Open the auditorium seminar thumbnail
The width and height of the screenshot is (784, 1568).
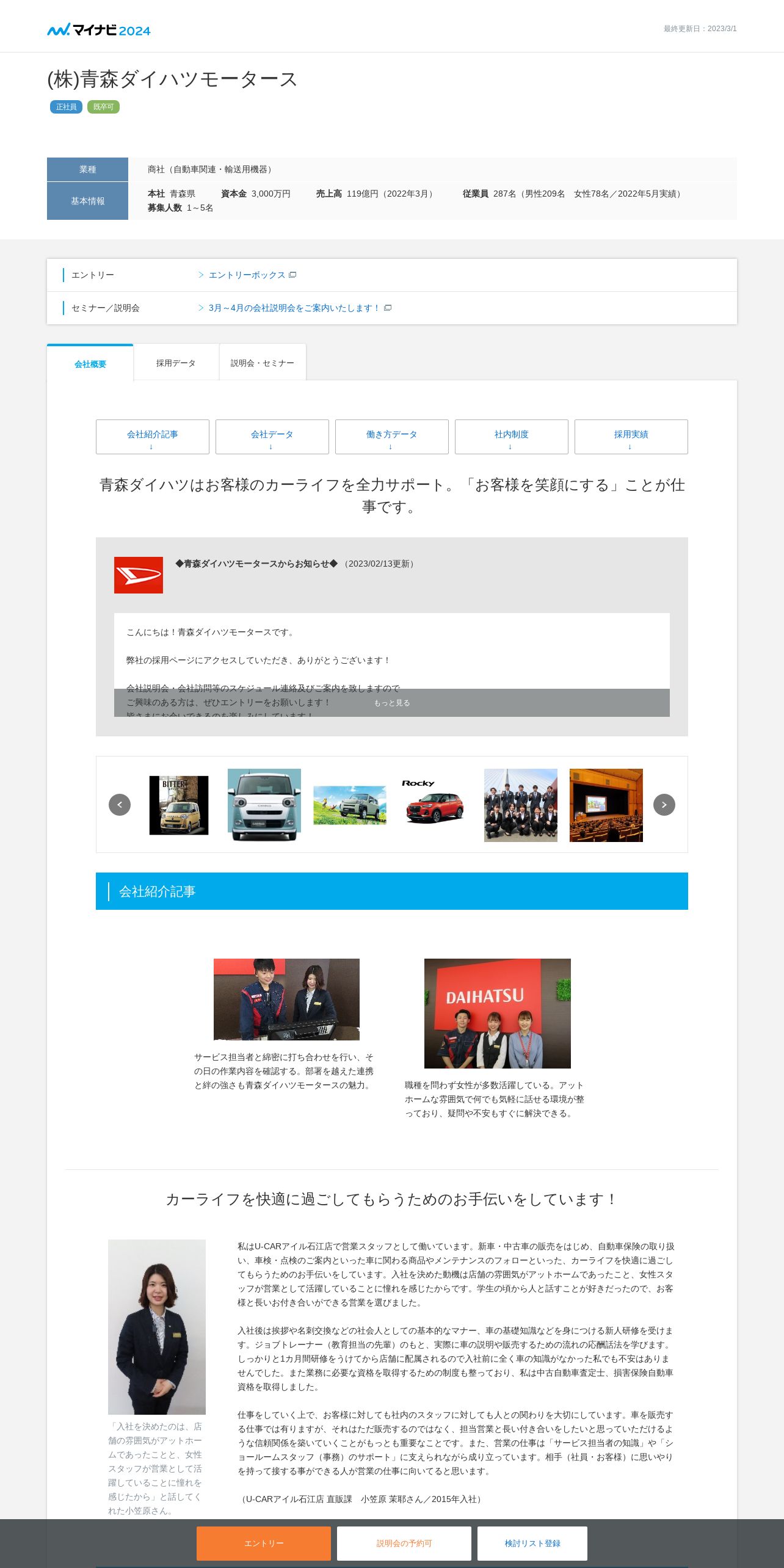coord(606,805)
